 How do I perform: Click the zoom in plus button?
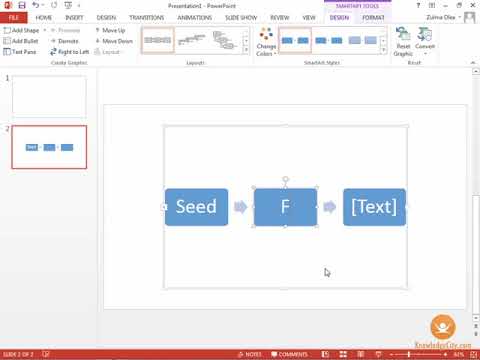click(x=445, y=354)
